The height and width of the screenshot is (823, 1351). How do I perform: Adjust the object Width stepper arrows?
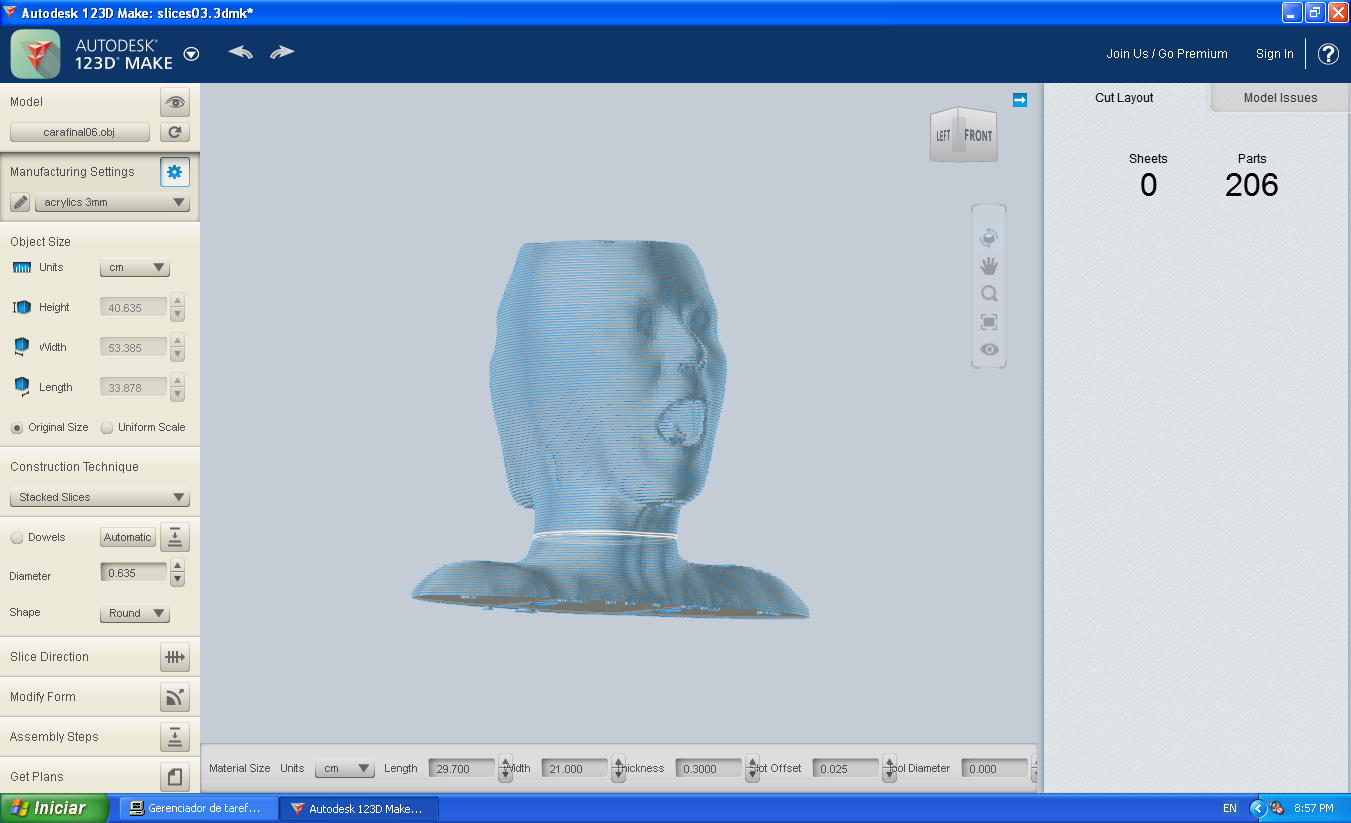tap(178, 348)
